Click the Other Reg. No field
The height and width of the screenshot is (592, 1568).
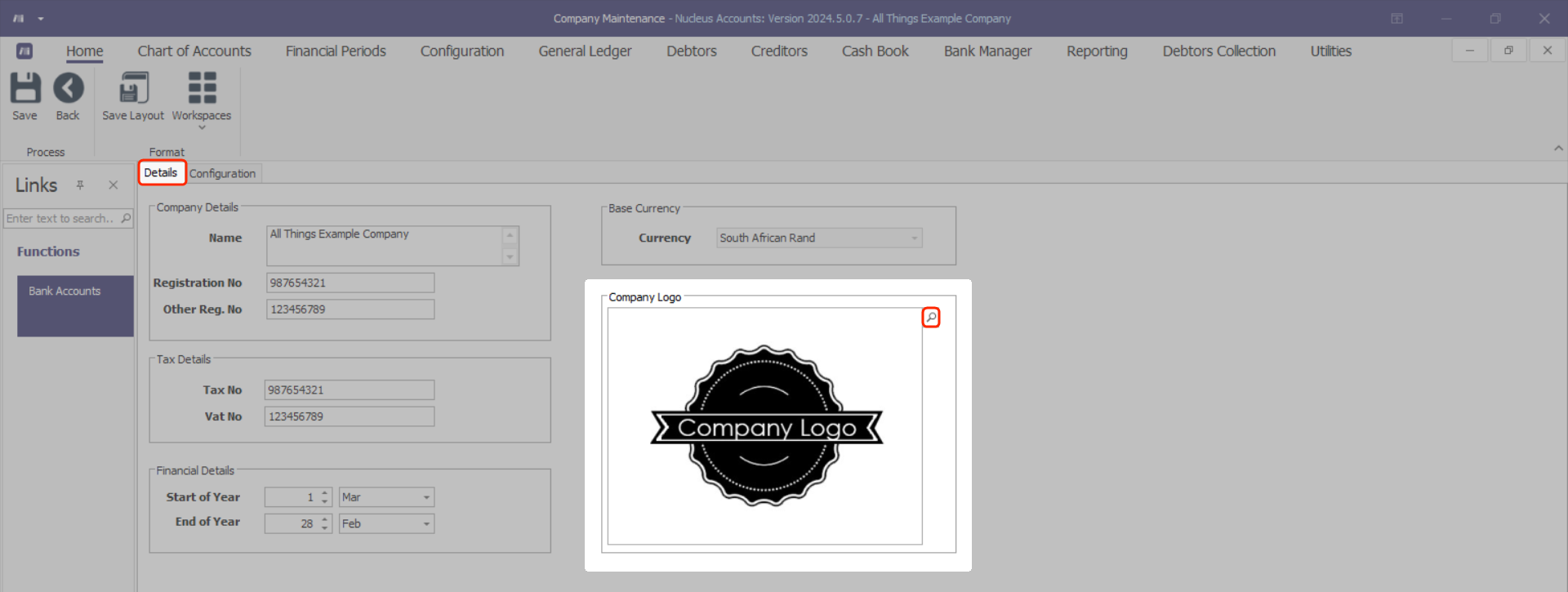coord(350,309)
